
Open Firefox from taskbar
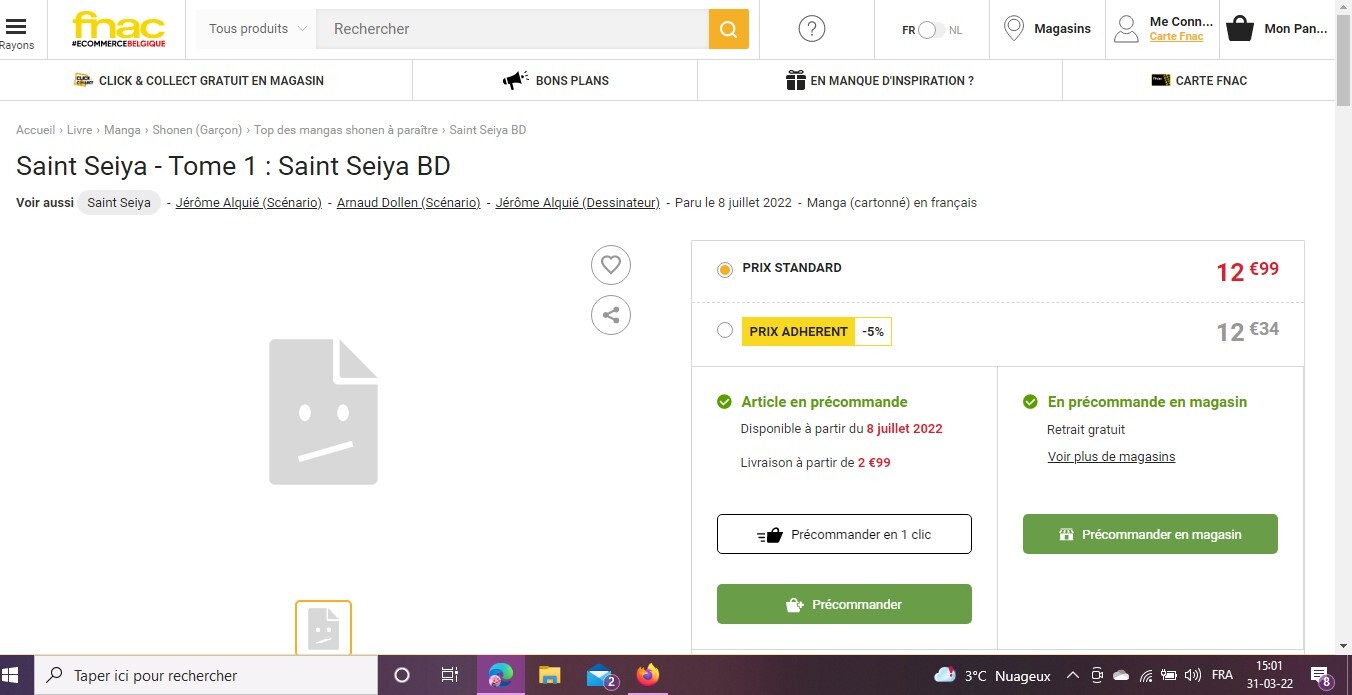click(648, 675)
